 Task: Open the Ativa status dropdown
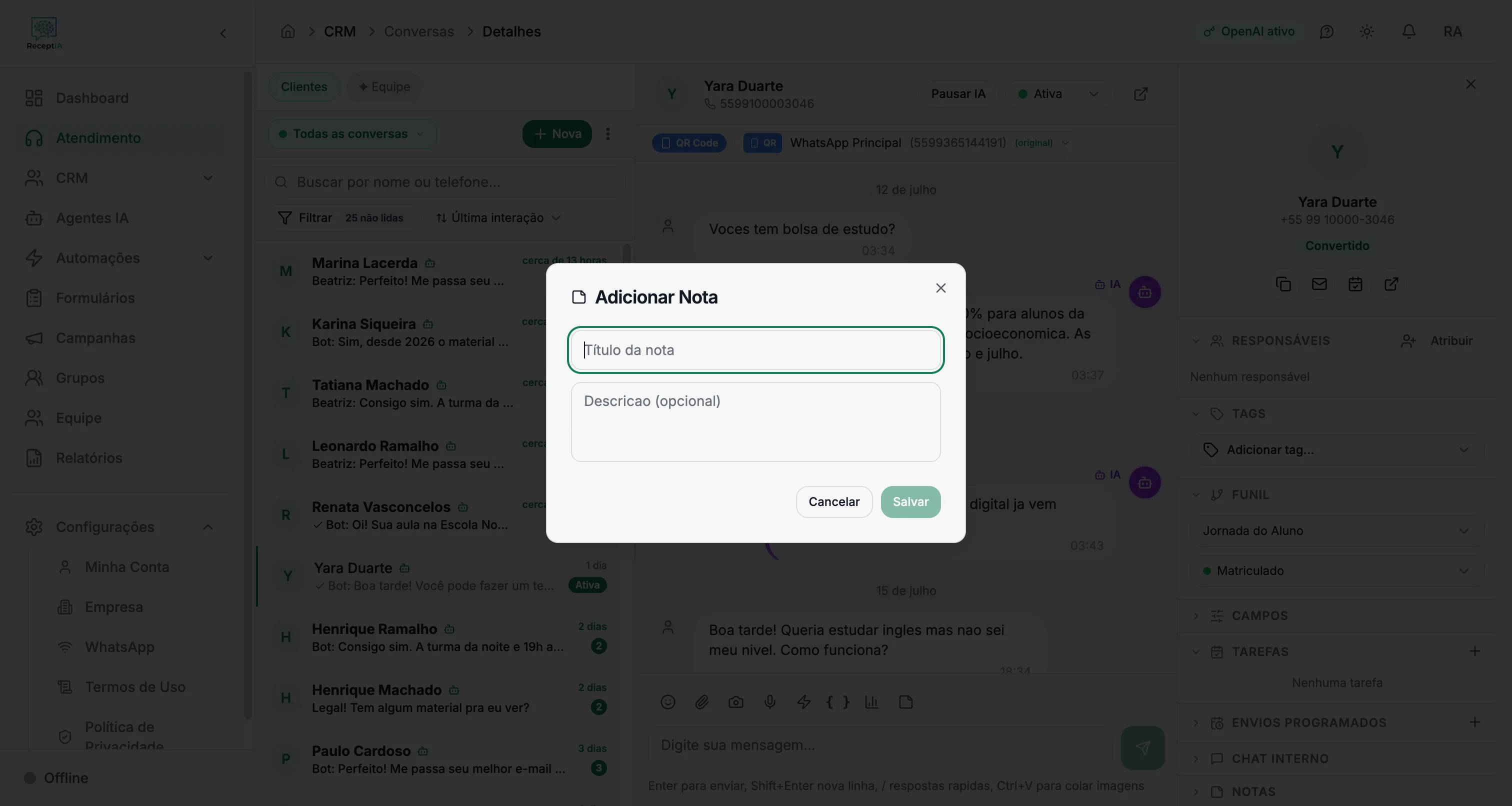click(x=1058, y=94)
